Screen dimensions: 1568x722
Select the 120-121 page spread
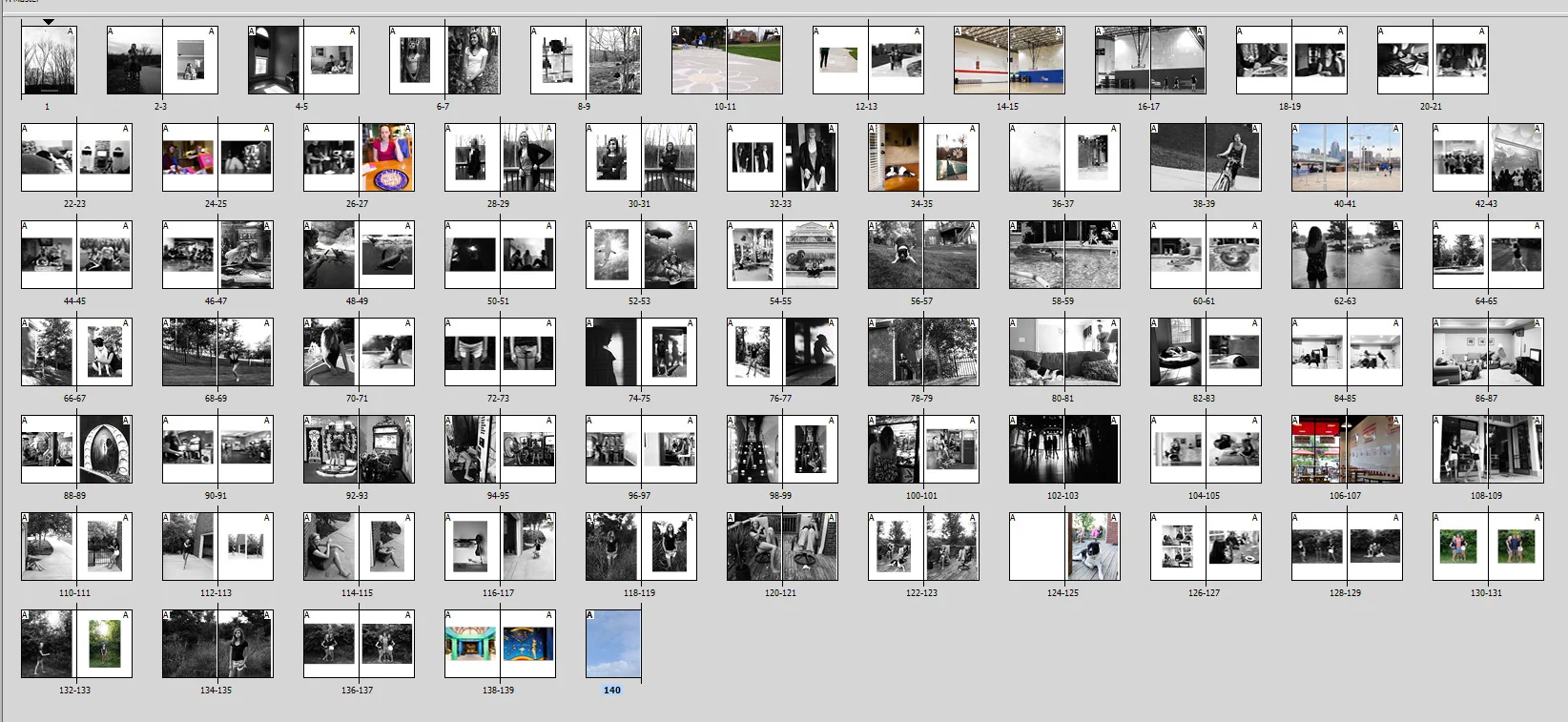(x=781, y=547)
